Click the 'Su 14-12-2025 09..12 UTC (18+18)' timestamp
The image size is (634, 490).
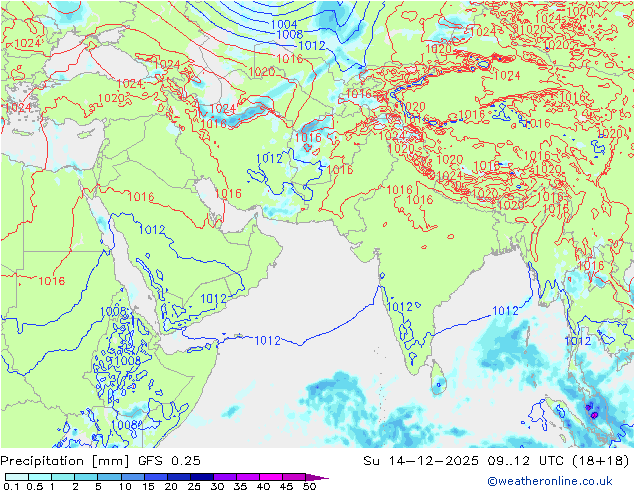496,461
